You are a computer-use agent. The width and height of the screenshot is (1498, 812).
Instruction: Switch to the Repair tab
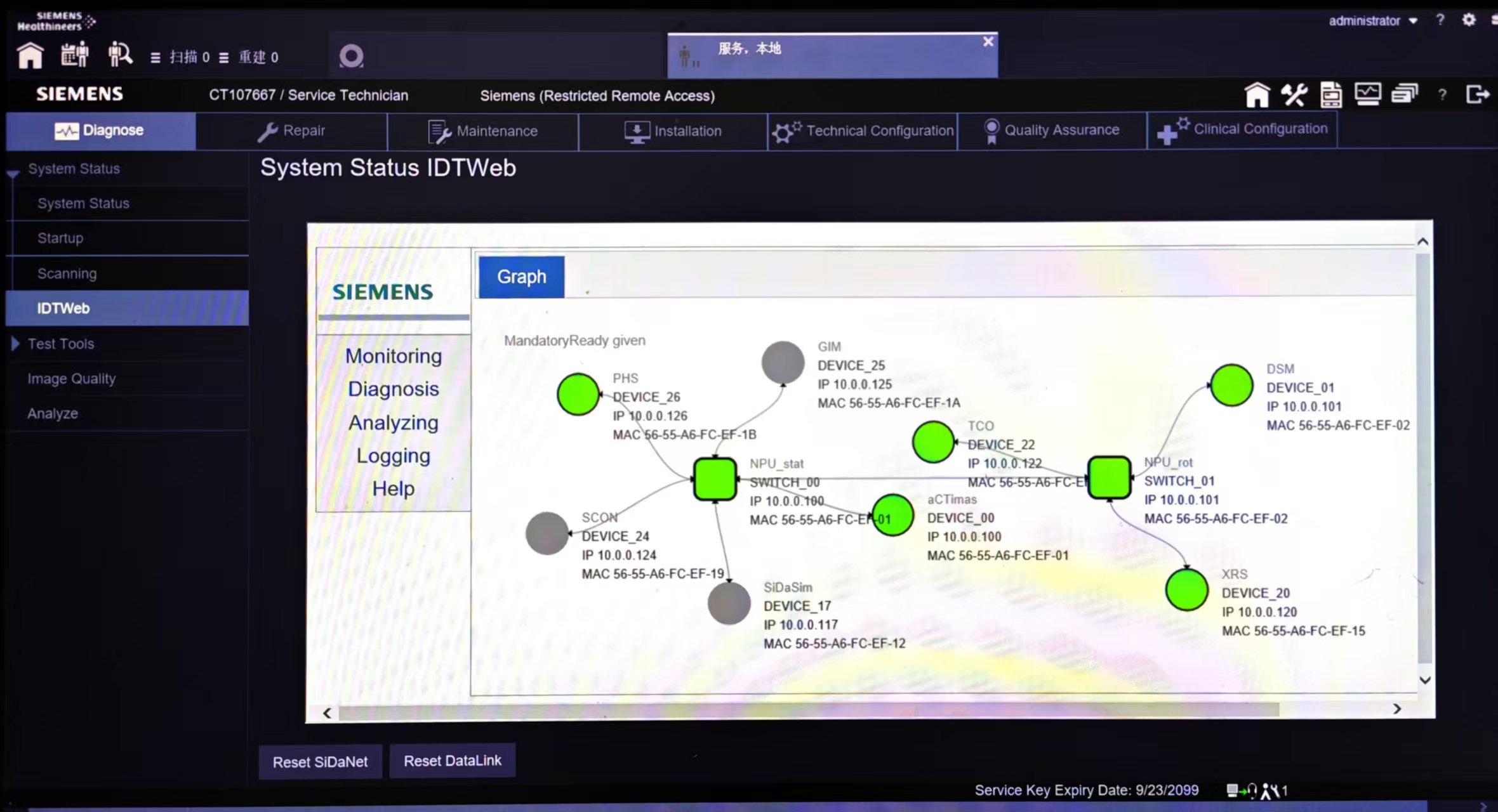[292, 131]
